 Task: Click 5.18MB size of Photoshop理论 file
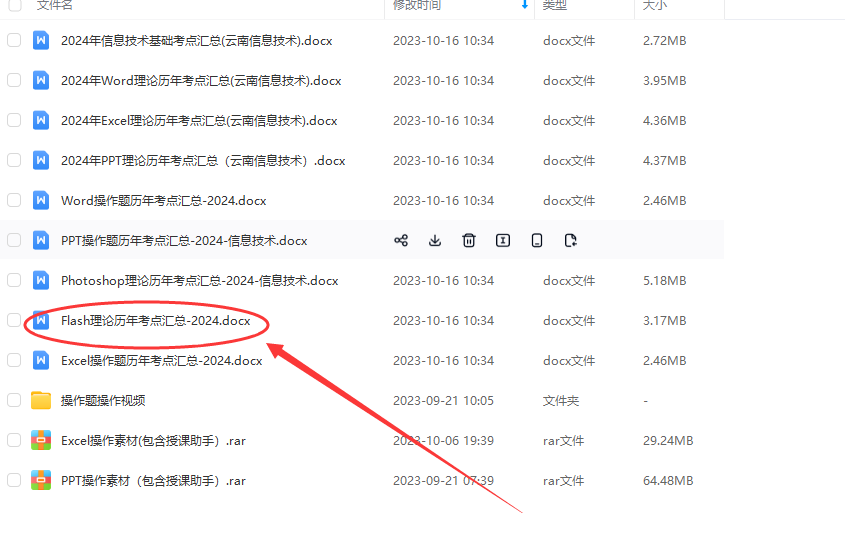click(664, 280)
